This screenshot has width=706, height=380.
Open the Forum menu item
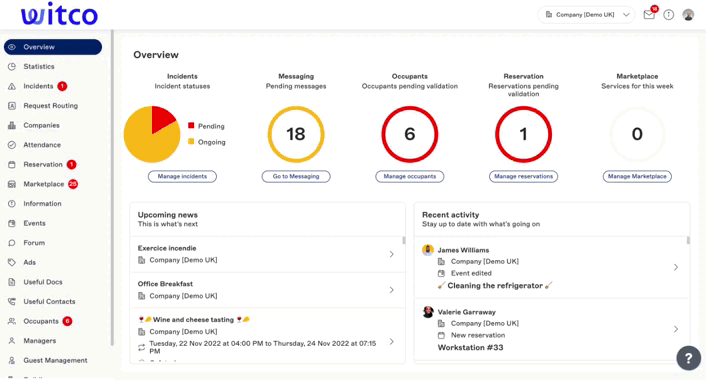point(34,243)
